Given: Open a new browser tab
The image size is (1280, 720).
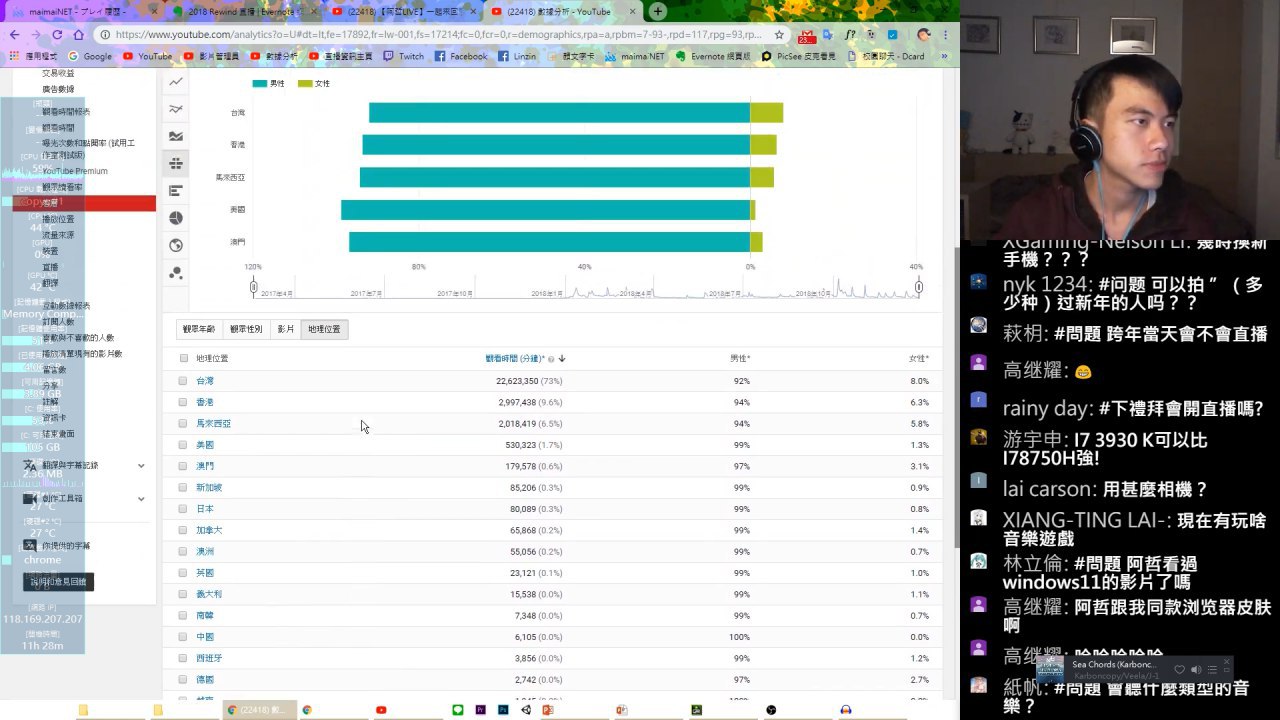Looking at the screenshot, I should click(658, 12).
